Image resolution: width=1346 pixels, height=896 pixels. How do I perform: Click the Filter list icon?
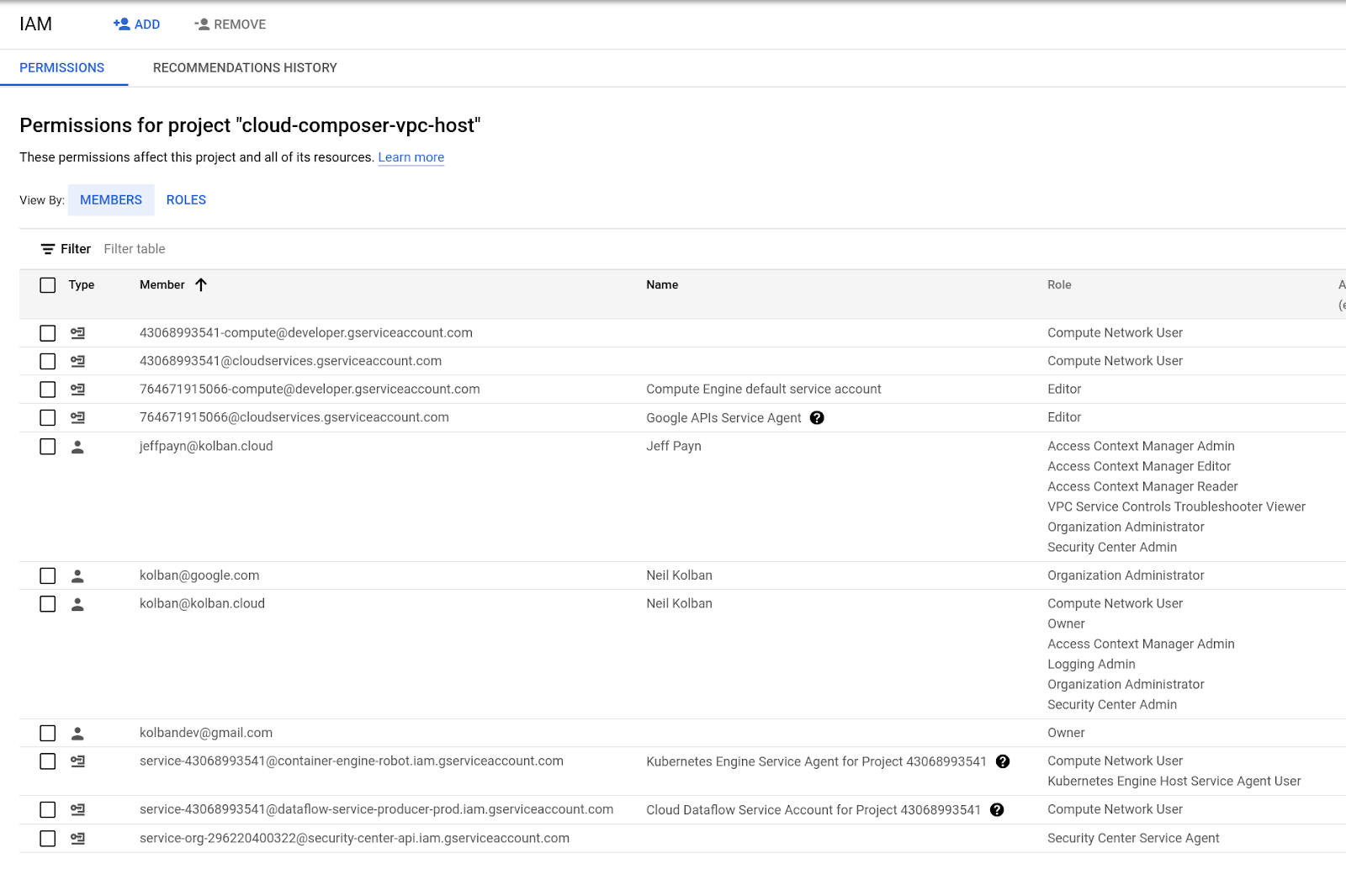48,249
